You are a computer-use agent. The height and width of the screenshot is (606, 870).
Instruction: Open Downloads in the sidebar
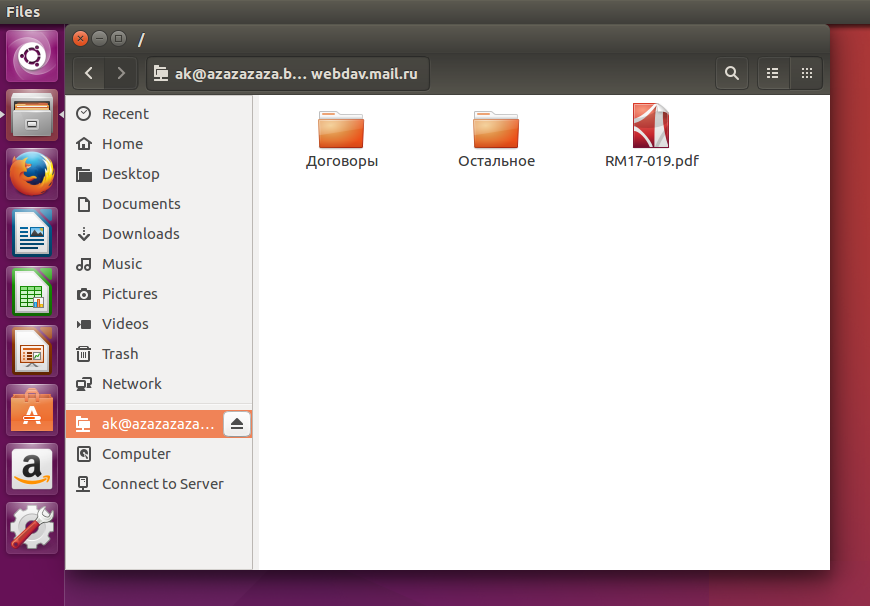click(x=140, y=234)
